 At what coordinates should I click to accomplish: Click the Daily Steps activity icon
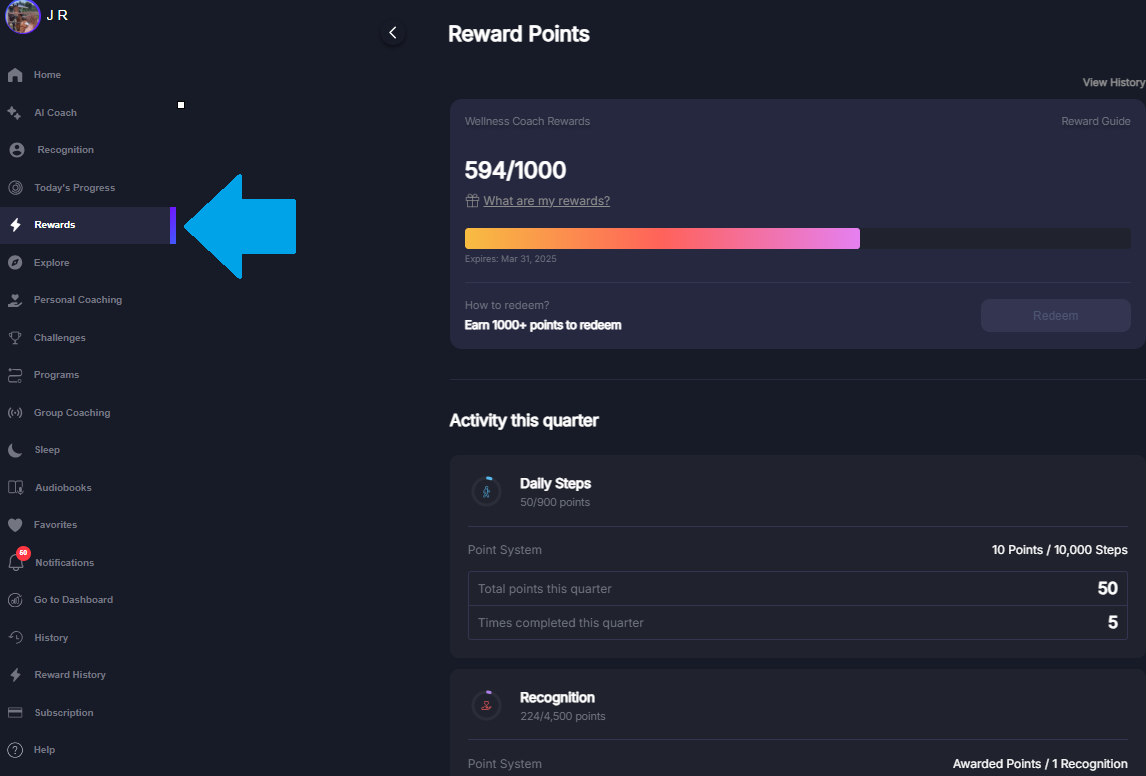click(x=487, y=491)
